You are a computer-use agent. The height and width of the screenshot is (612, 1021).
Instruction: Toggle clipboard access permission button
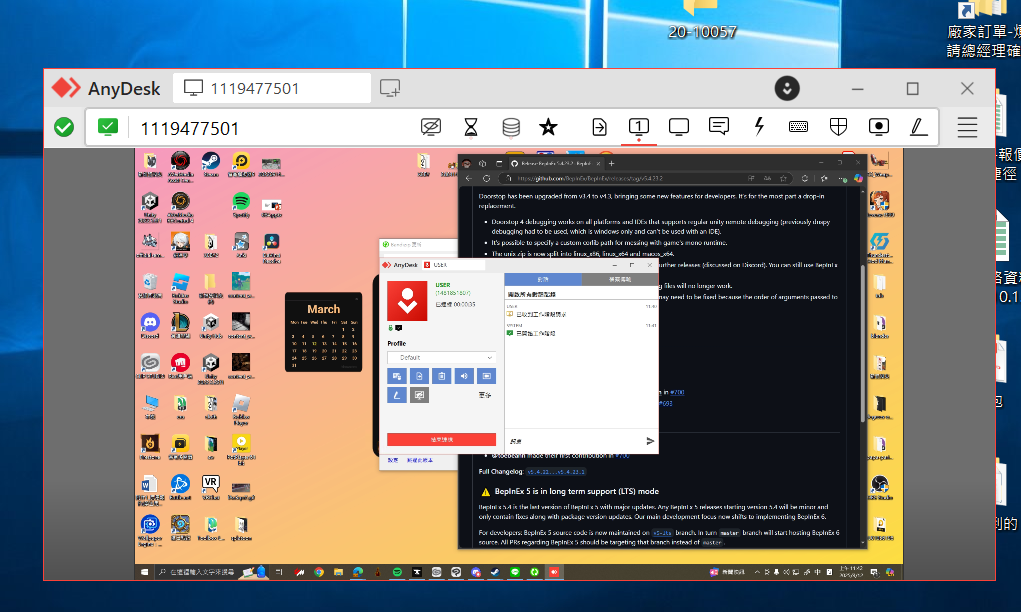pos(441,376)
